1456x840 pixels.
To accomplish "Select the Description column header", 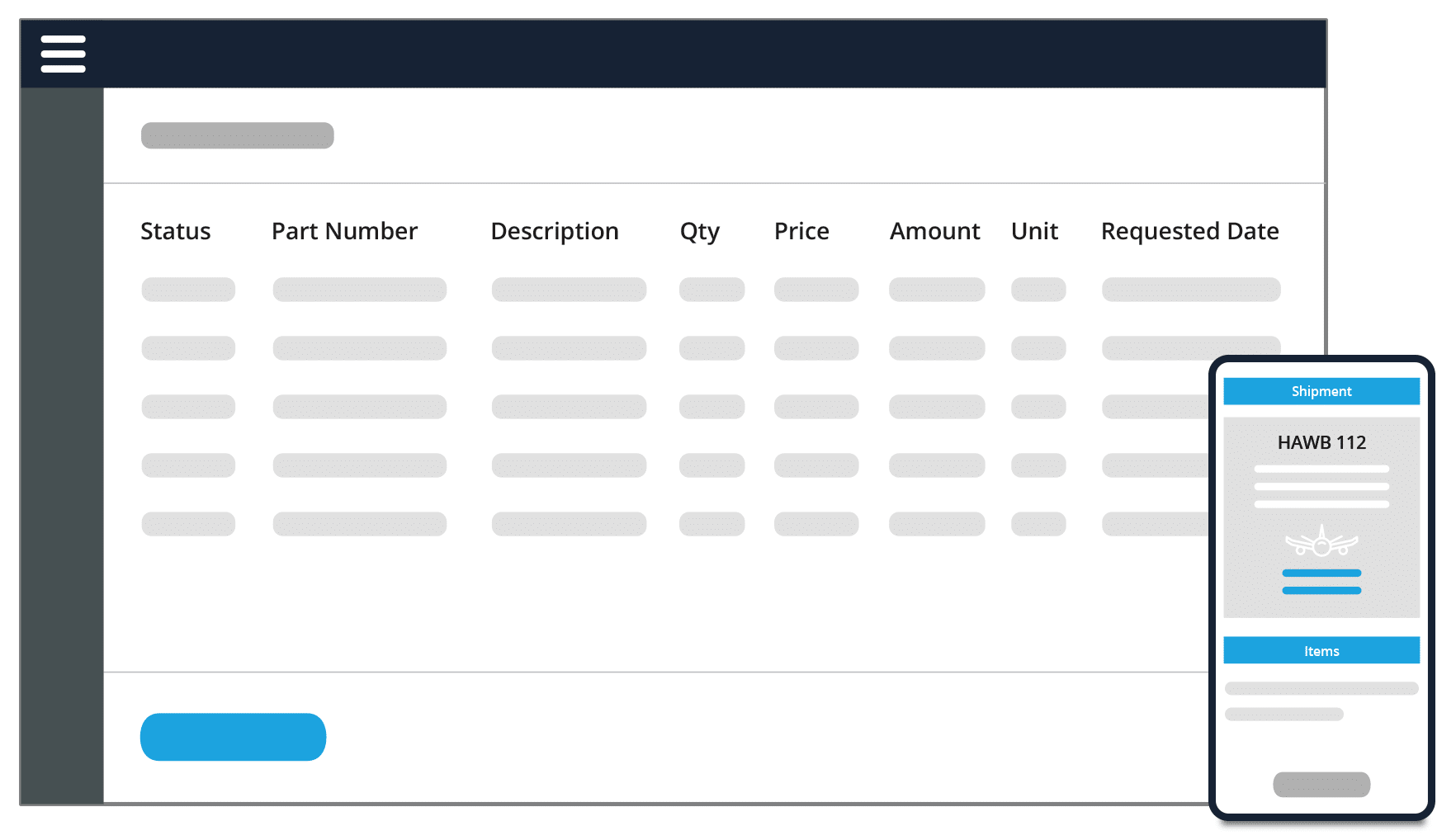I will pyautogui.click(x=554, y=231).
